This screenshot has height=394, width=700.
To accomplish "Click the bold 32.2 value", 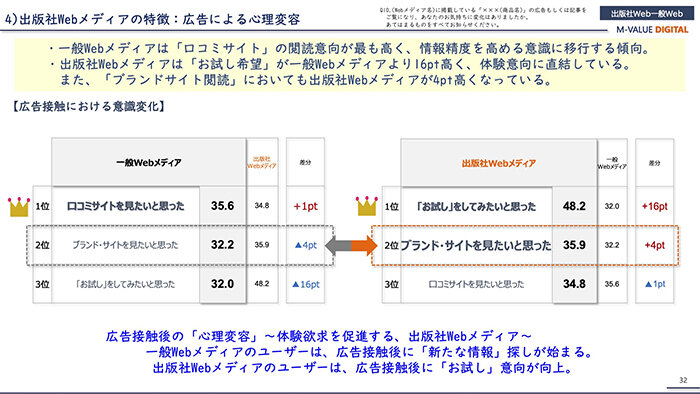I will tap(222, 245).
